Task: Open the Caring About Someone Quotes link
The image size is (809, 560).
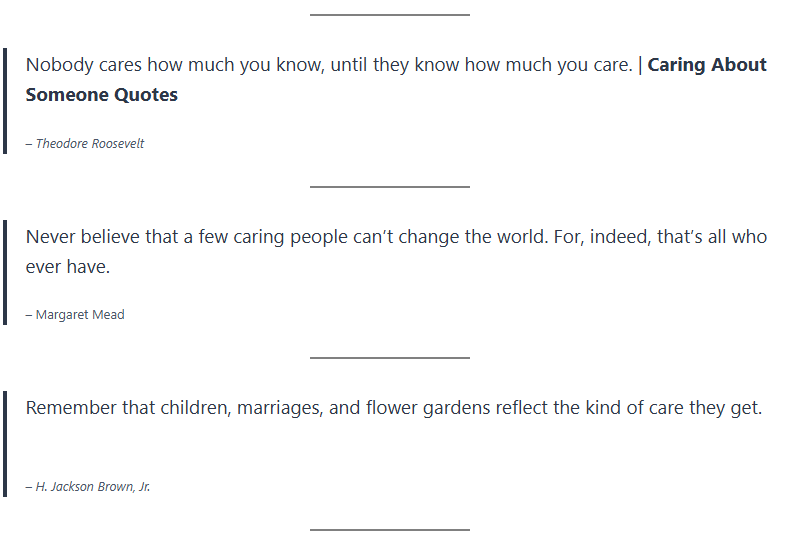Action: point(707,65)
